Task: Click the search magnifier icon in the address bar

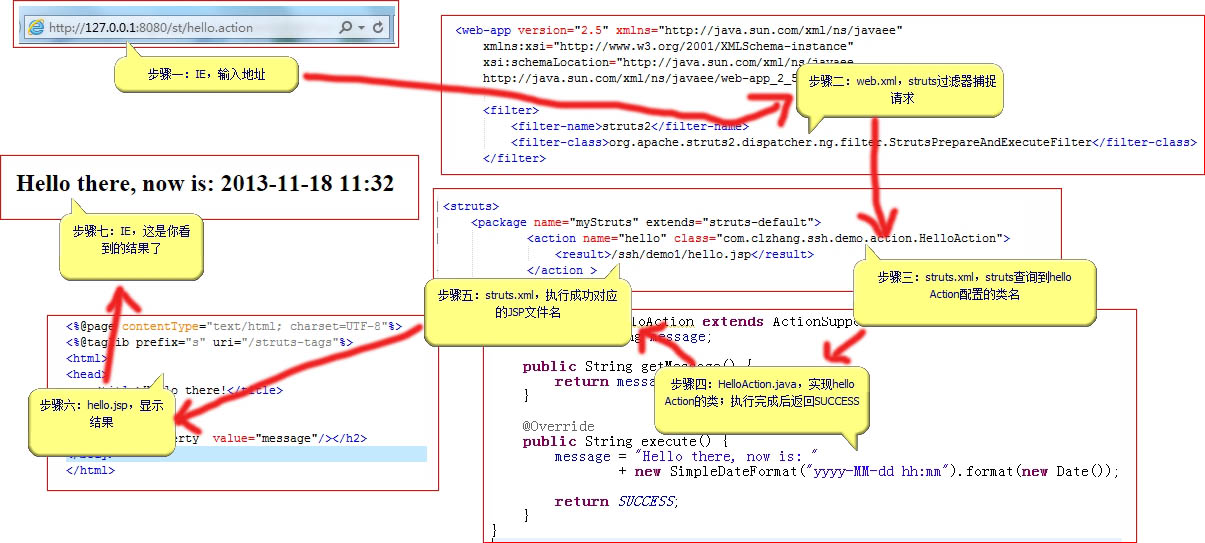Action: click(346, 28)
